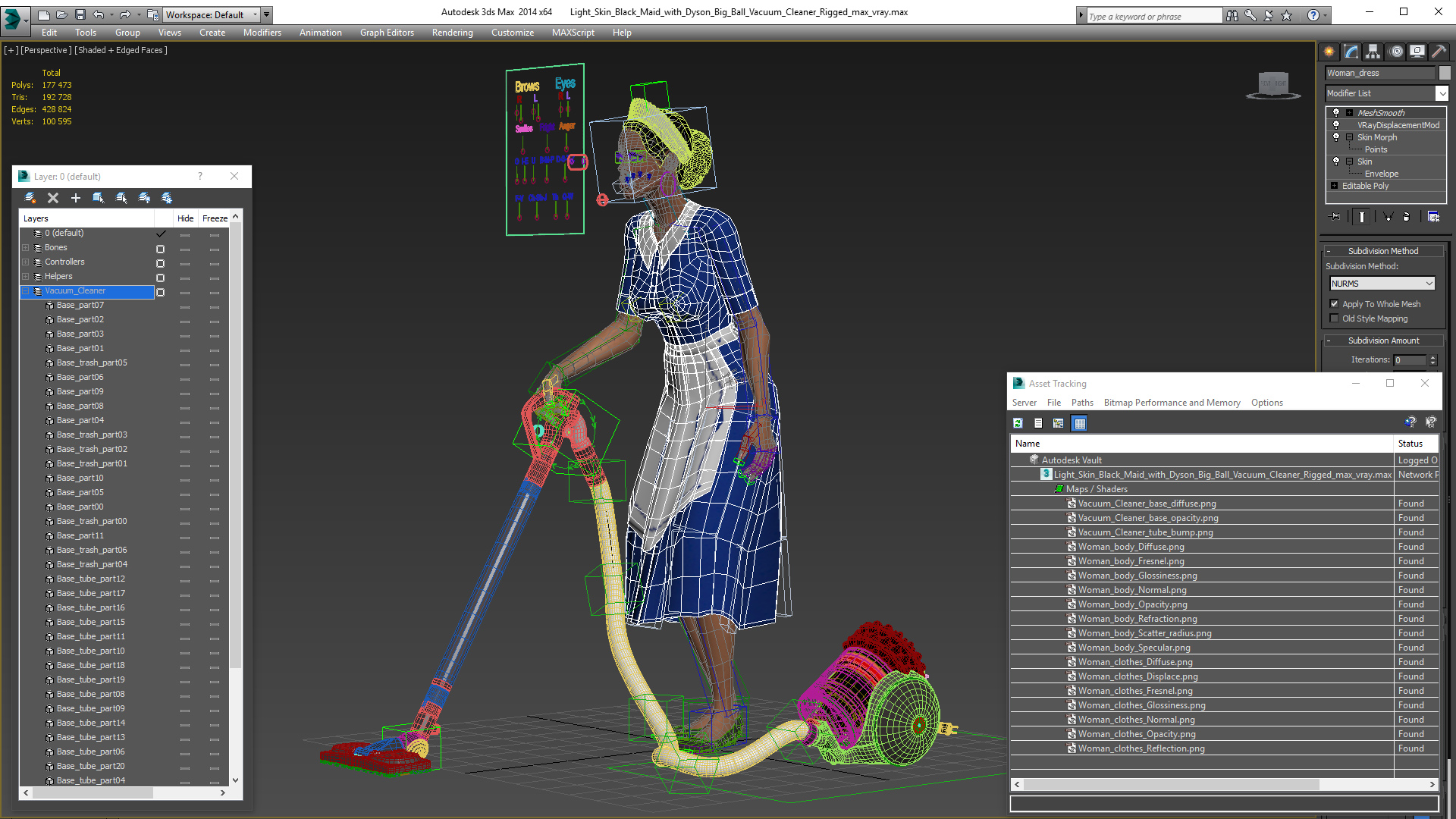
Task: Collapse the Subdivision Amount rollout
Action: click(1383, 340)
